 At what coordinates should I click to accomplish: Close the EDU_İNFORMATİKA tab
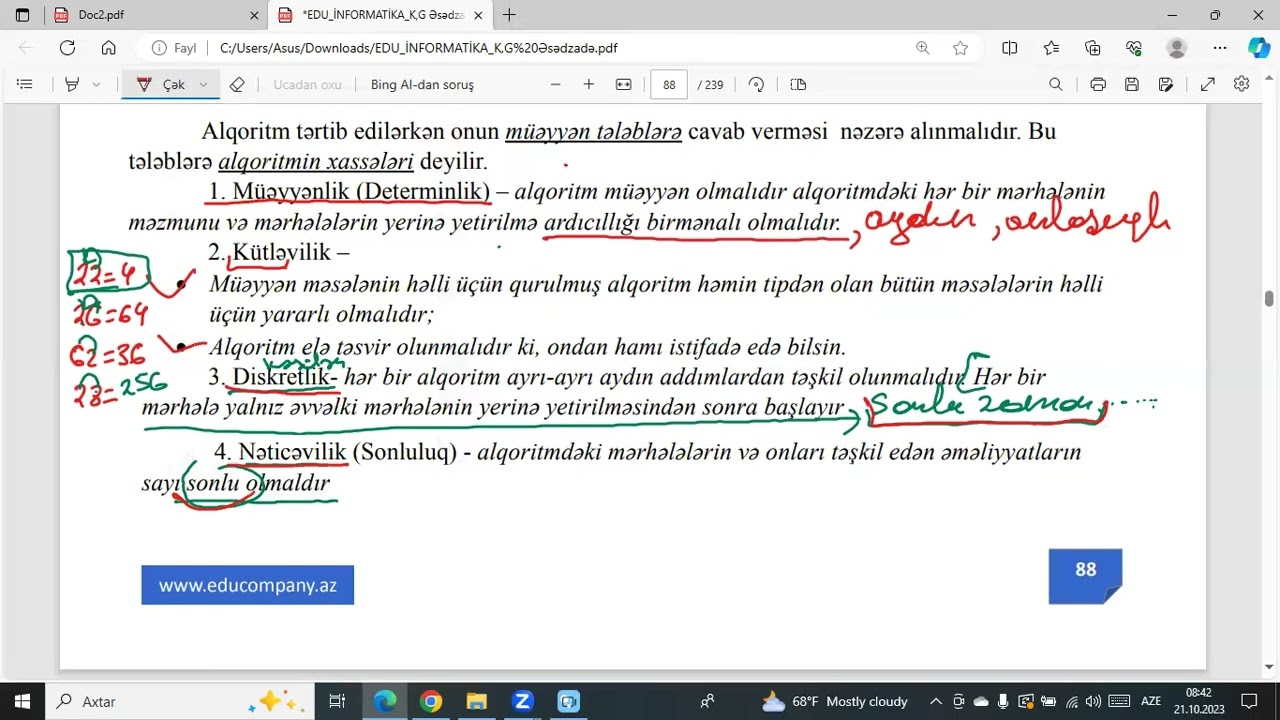[478, 15]
